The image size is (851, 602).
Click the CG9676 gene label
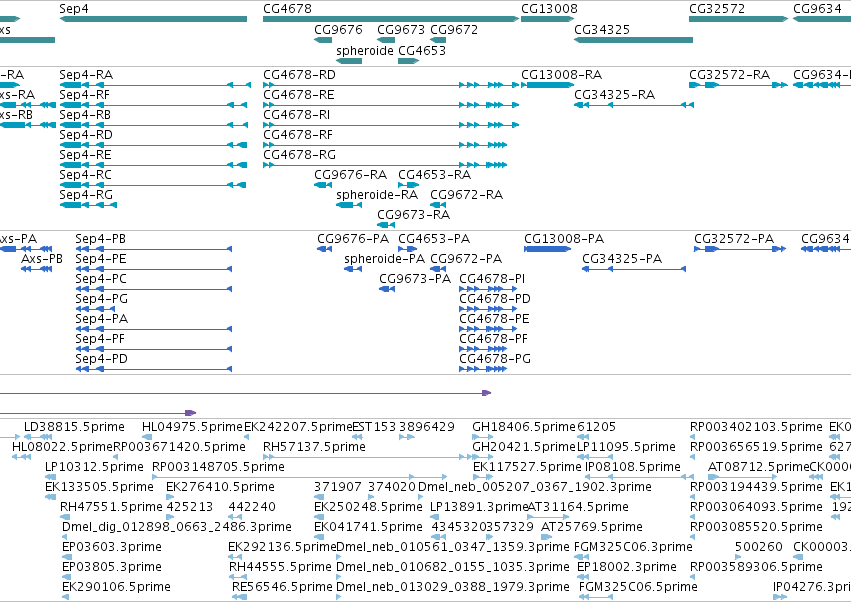[x=338, y=29]
